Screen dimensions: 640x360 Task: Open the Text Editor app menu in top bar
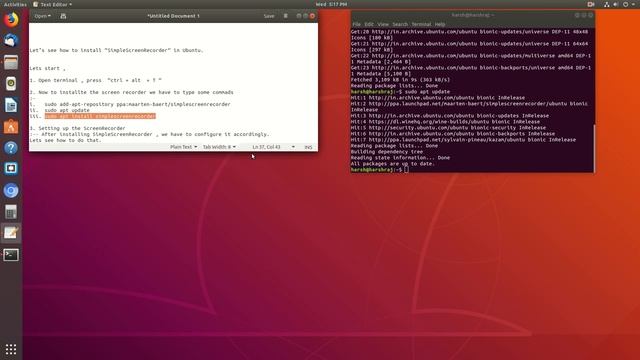52,4
